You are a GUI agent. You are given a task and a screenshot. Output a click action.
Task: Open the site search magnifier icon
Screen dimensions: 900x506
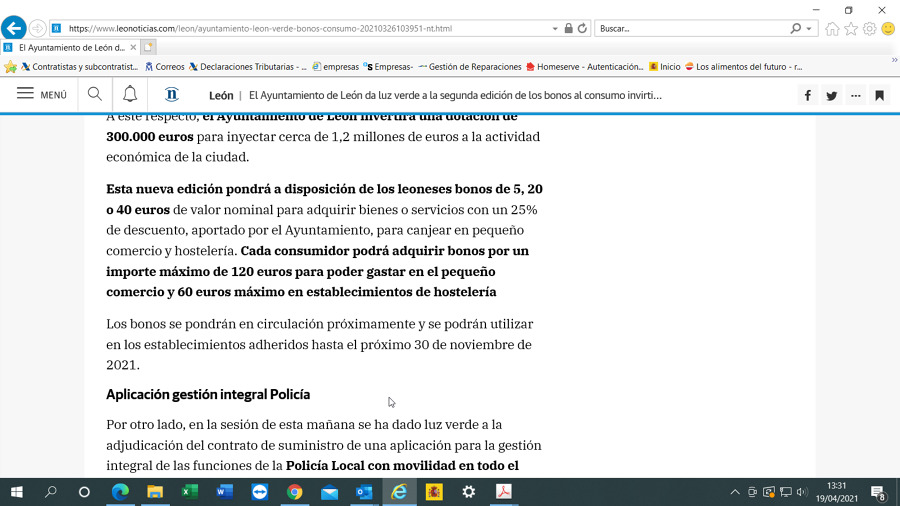click(95, 95)
